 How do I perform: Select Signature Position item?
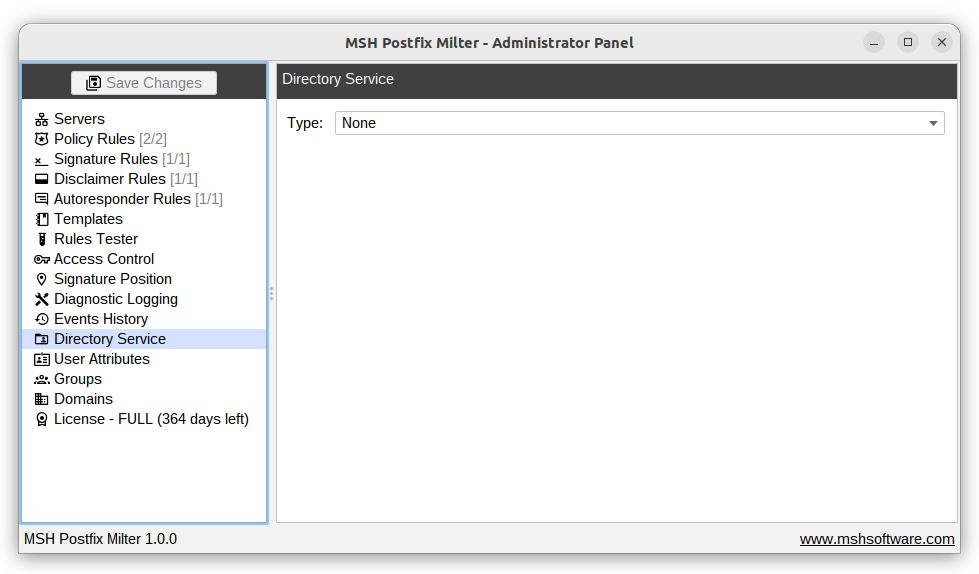click(113, 279)
